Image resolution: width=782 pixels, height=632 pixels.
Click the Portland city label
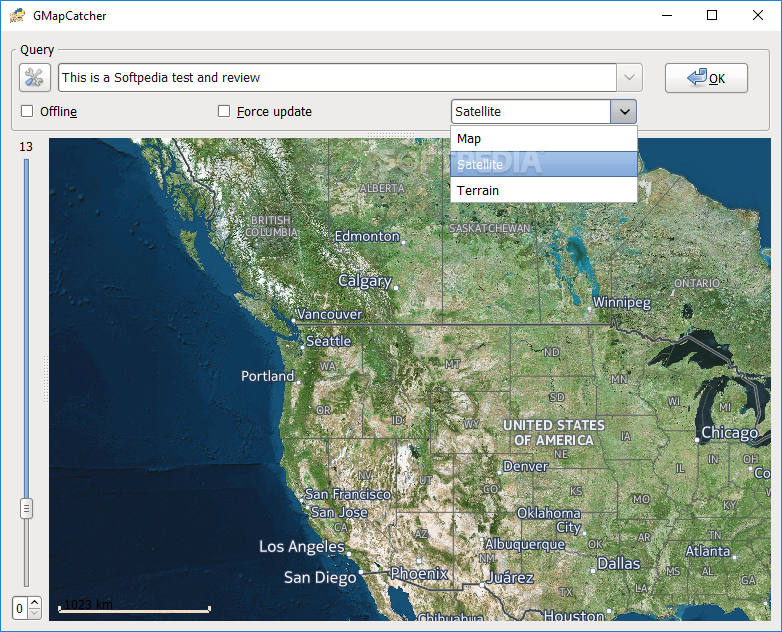pos(268,376)
